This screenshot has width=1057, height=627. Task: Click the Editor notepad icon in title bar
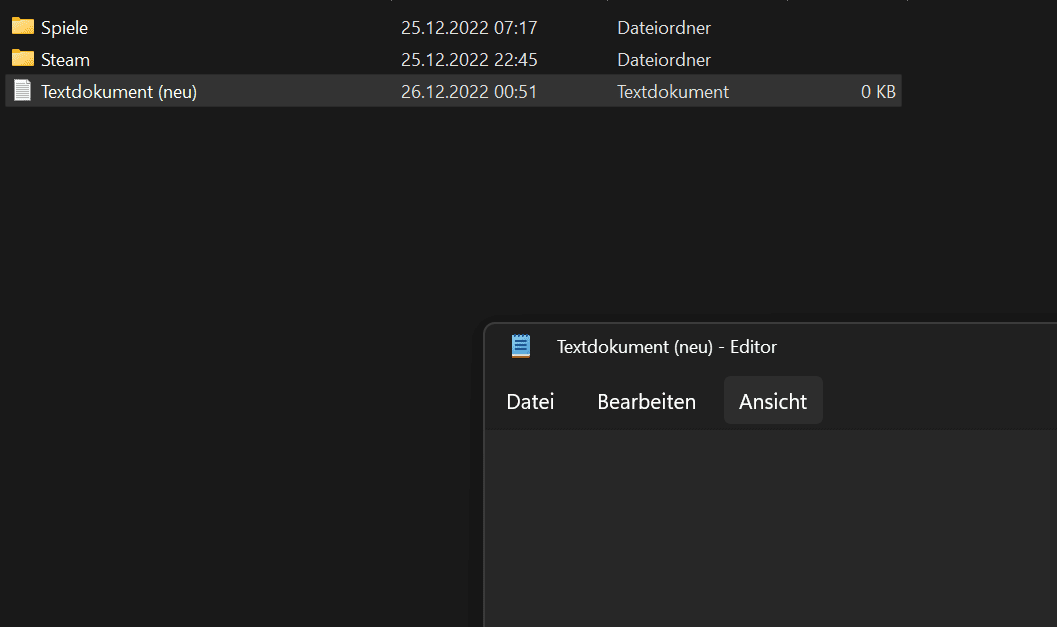tap(521, 347)
